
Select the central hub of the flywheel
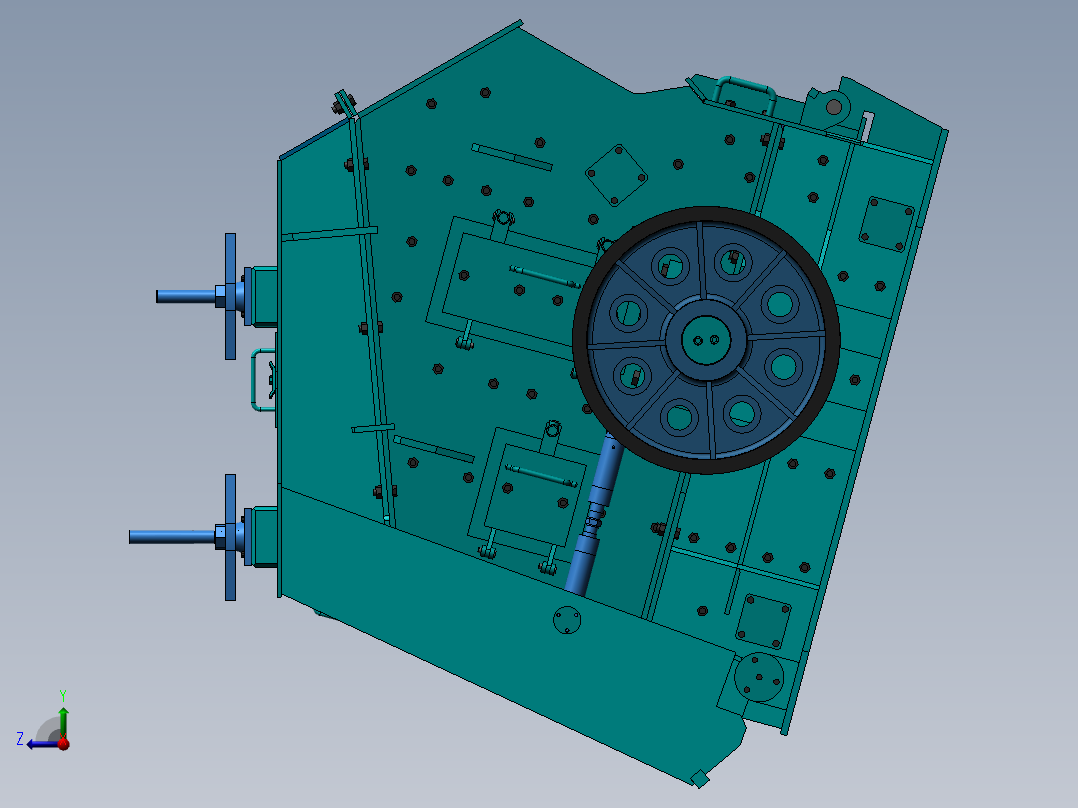point(706,340)
